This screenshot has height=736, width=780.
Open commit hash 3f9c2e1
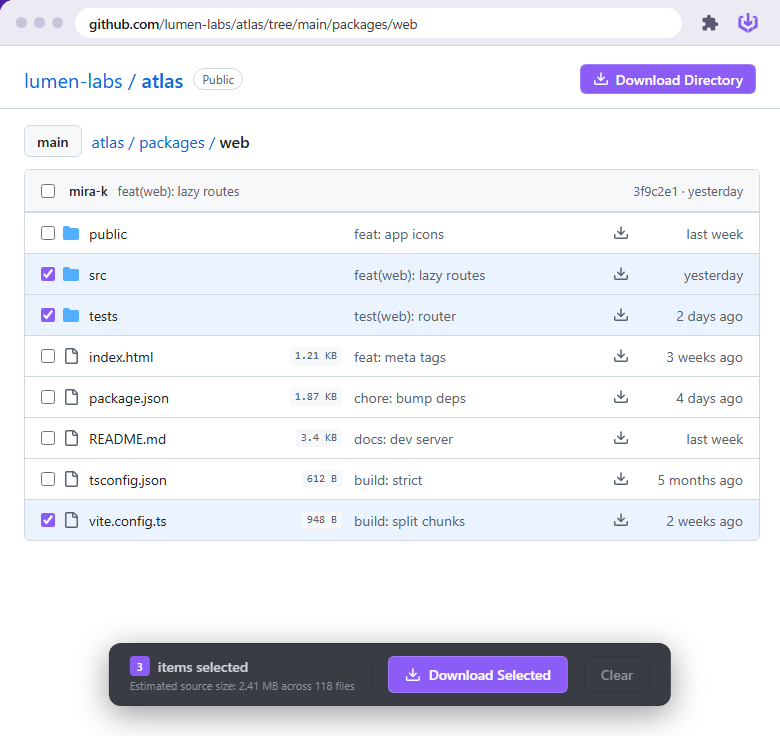pyautogui.click(x=655, y=191)
